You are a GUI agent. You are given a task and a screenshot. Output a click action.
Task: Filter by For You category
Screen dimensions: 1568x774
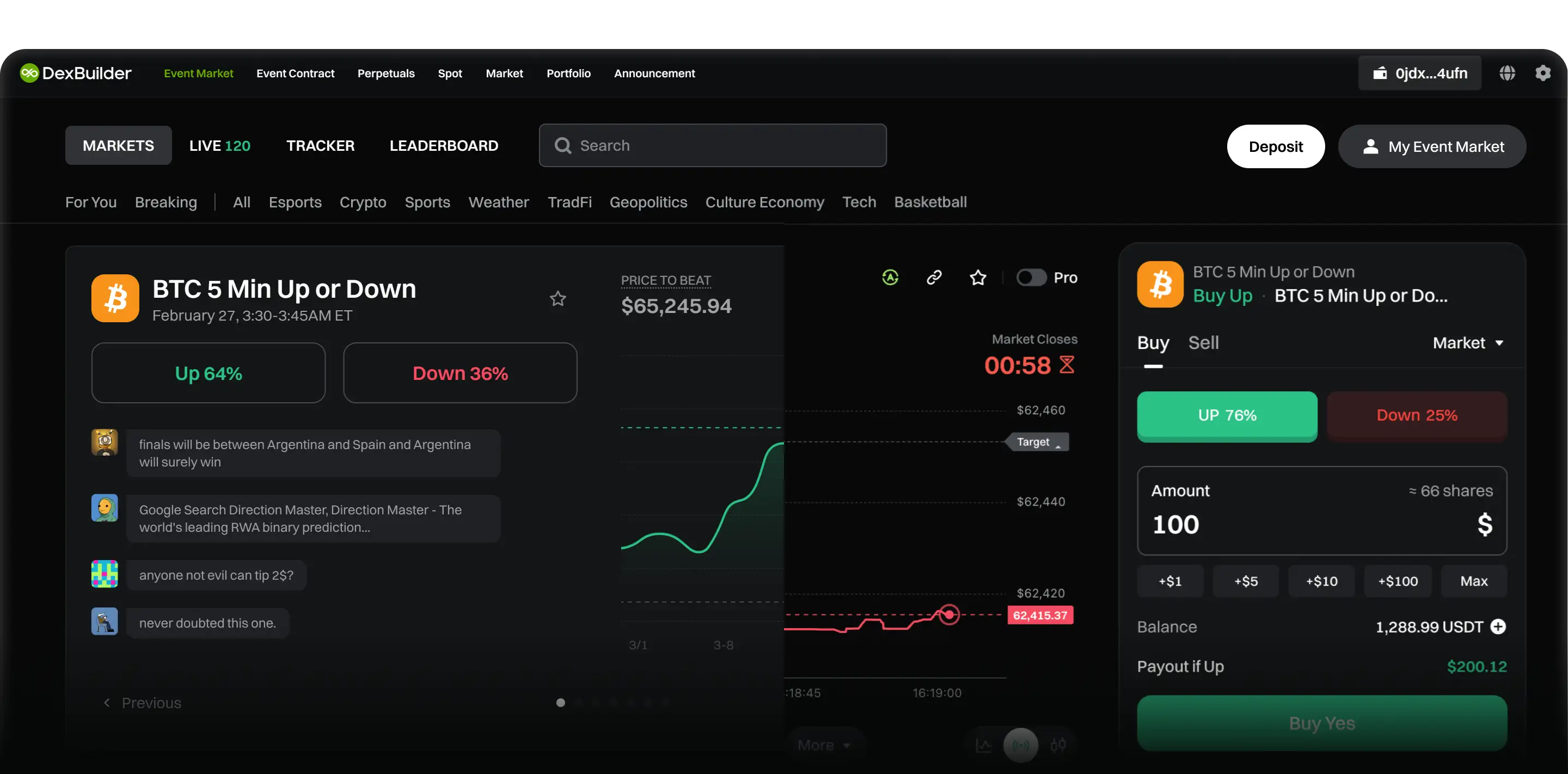click(91, 202)
